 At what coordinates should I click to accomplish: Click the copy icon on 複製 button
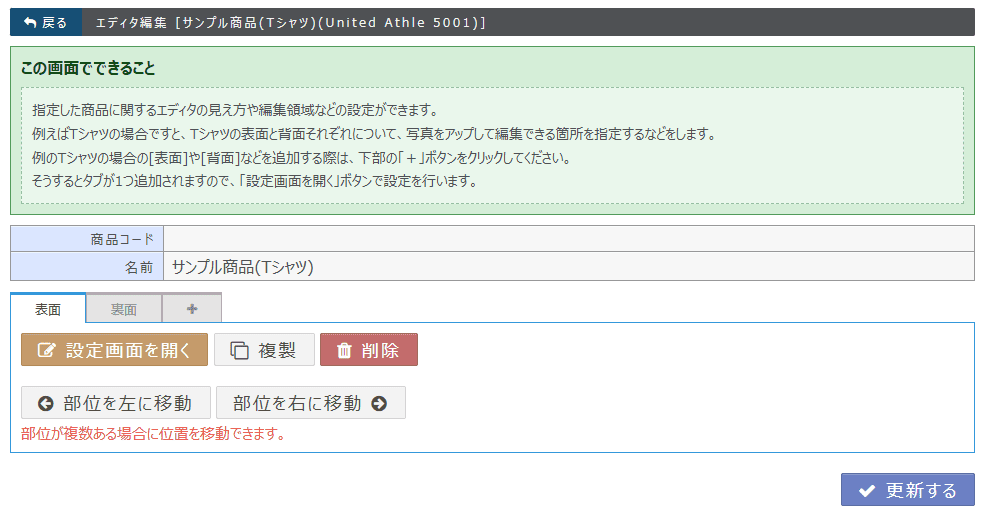[x=239, y=350]
